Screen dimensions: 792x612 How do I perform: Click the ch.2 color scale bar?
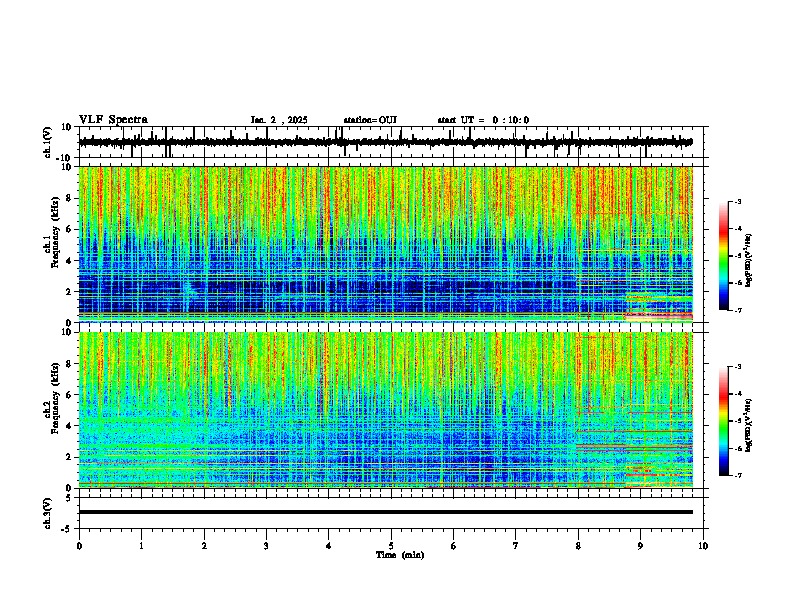tap(723, 421)
